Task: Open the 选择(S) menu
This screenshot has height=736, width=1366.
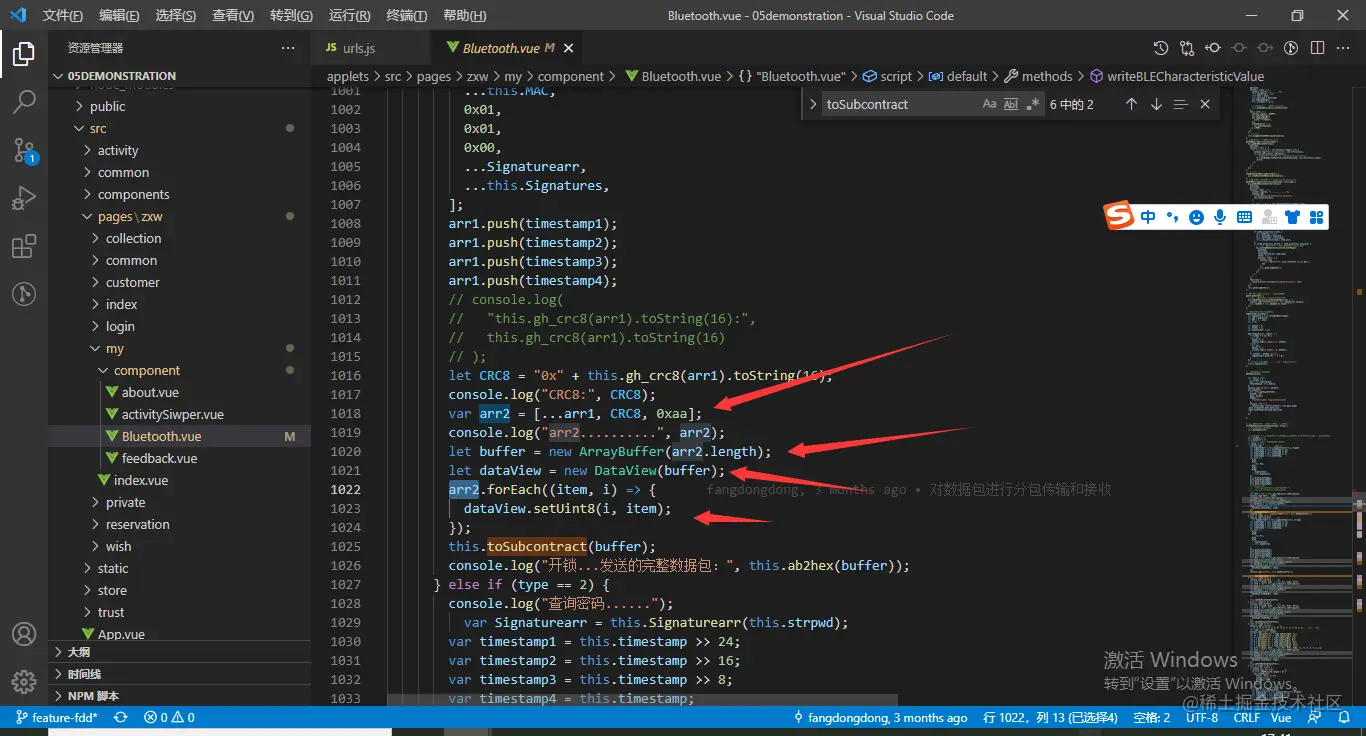Action: (x=176, y=15)
